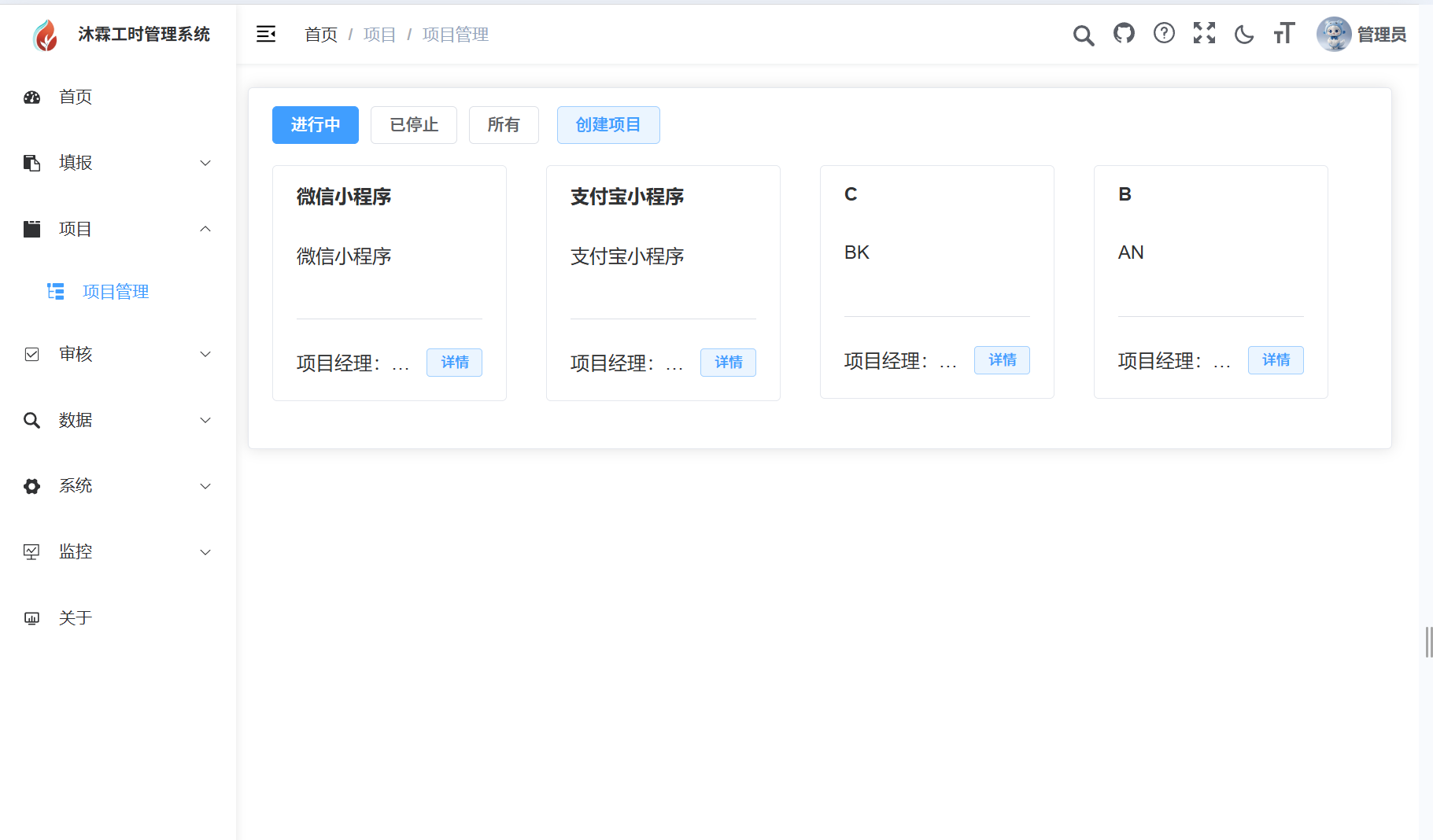Open the search icon in the header
Screen dimensions: 1433x840
click(x=1084, y=35)
